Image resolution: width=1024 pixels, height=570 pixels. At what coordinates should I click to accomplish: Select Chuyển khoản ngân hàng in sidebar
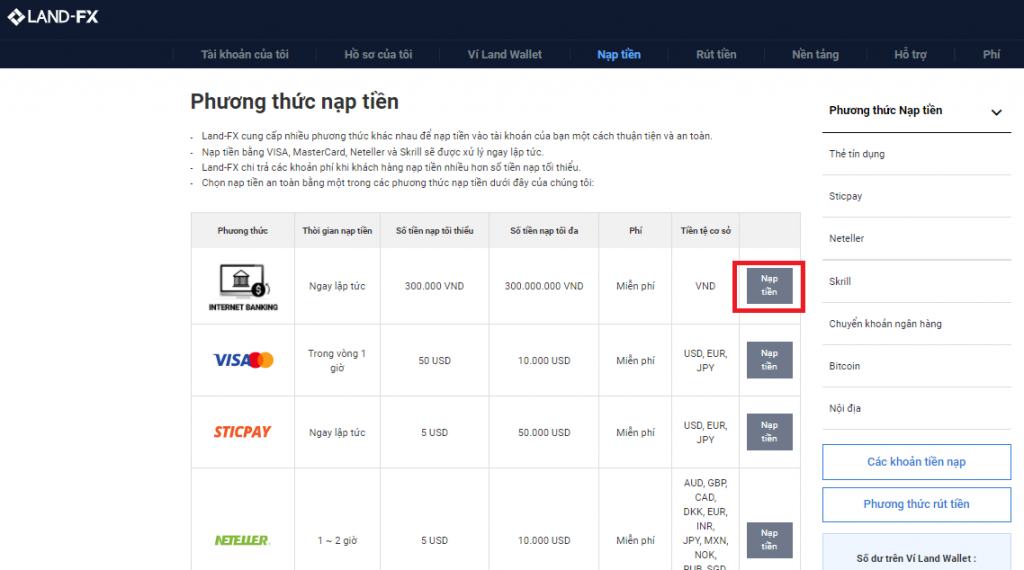[x=885, y=324]
